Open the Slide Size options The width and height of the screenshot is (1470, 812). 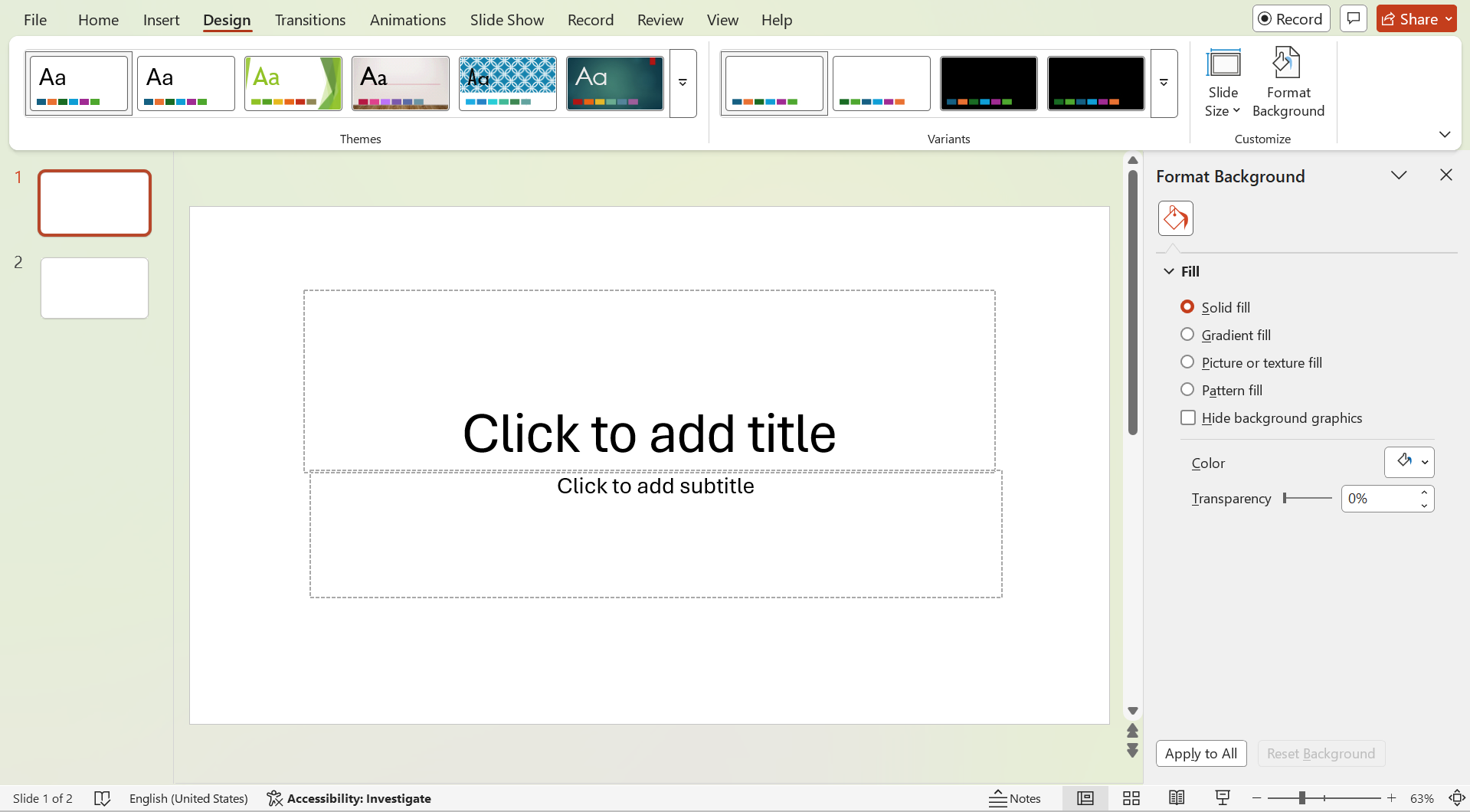point(1223,83)
